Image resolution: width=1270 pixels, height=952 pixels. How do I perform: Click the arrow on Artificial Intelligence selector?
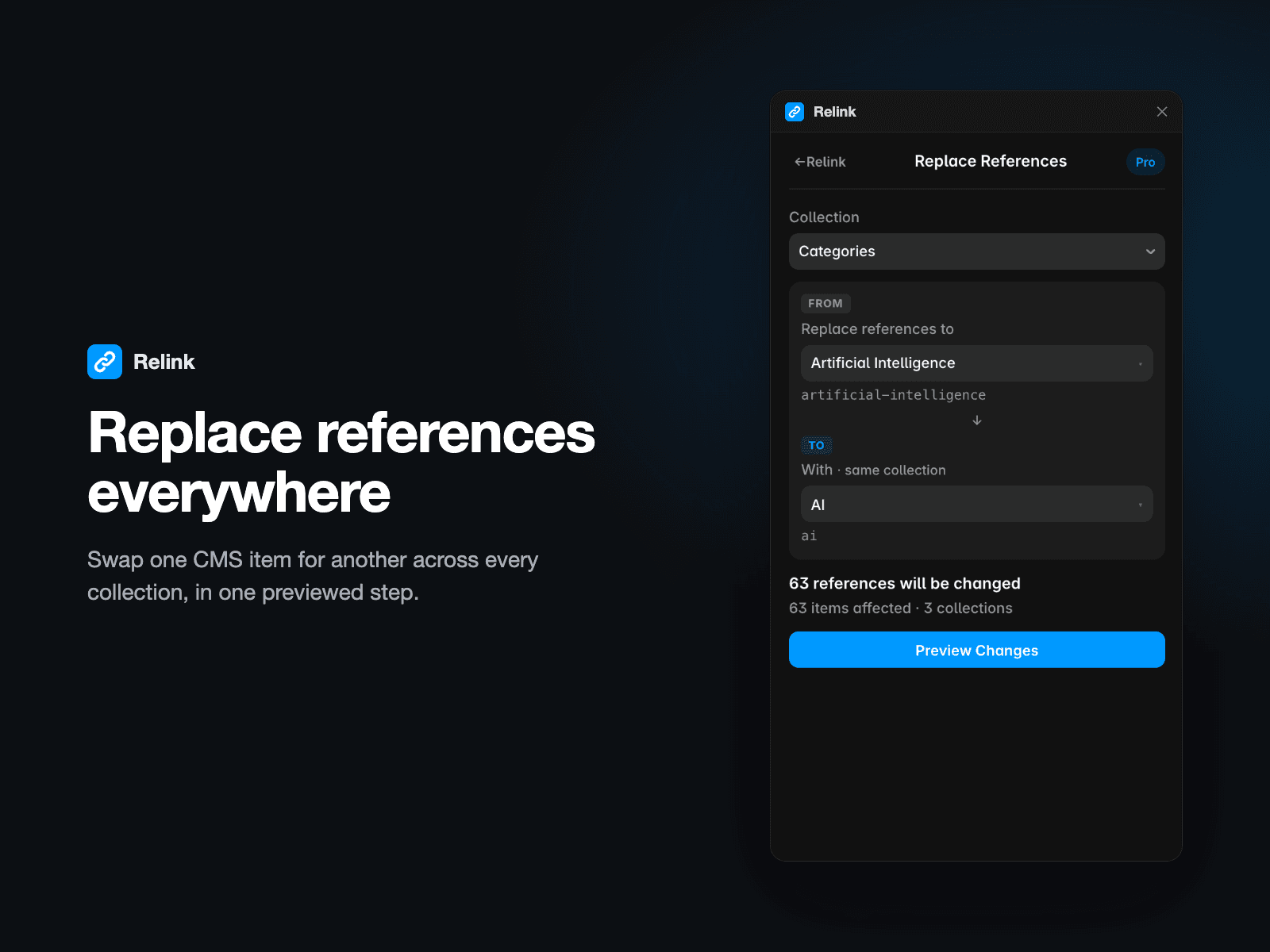(x=1141, y=364)
